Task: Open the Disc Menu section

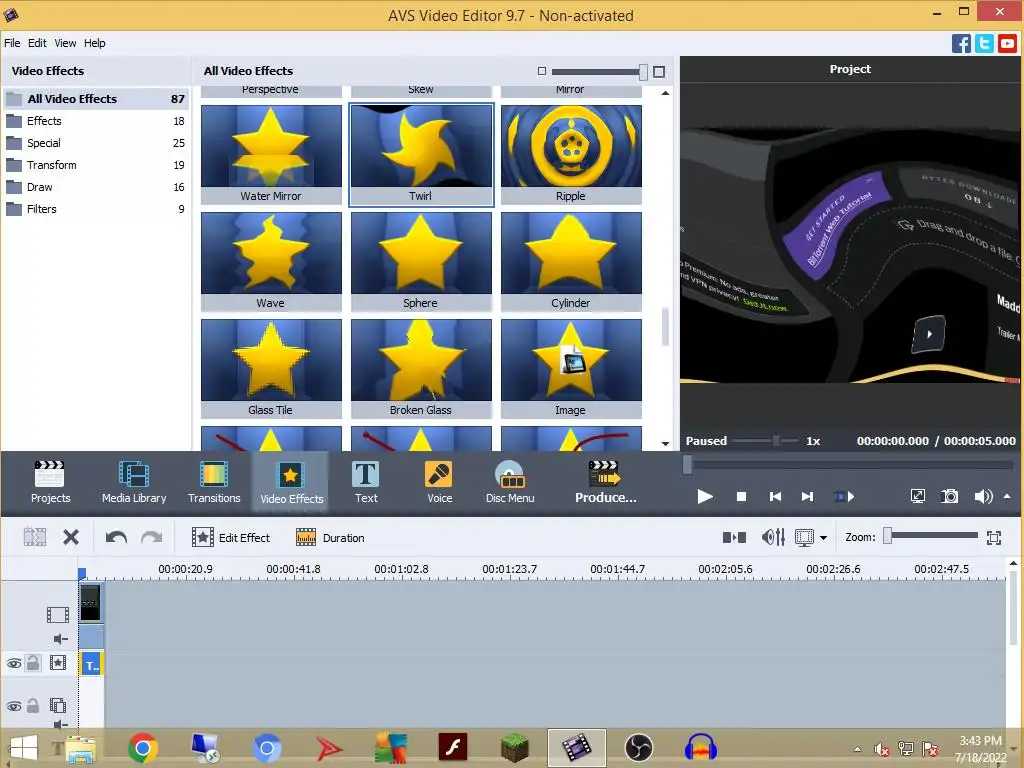Action: point(510,482)
